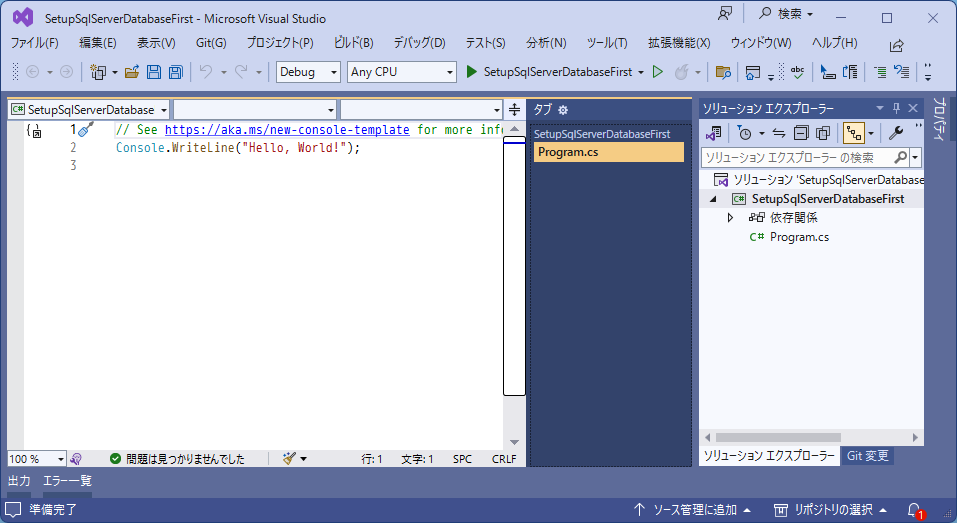Open the エラー一覧 error list tab
Viewport: 957px width, 523px height.
[67, 481]
